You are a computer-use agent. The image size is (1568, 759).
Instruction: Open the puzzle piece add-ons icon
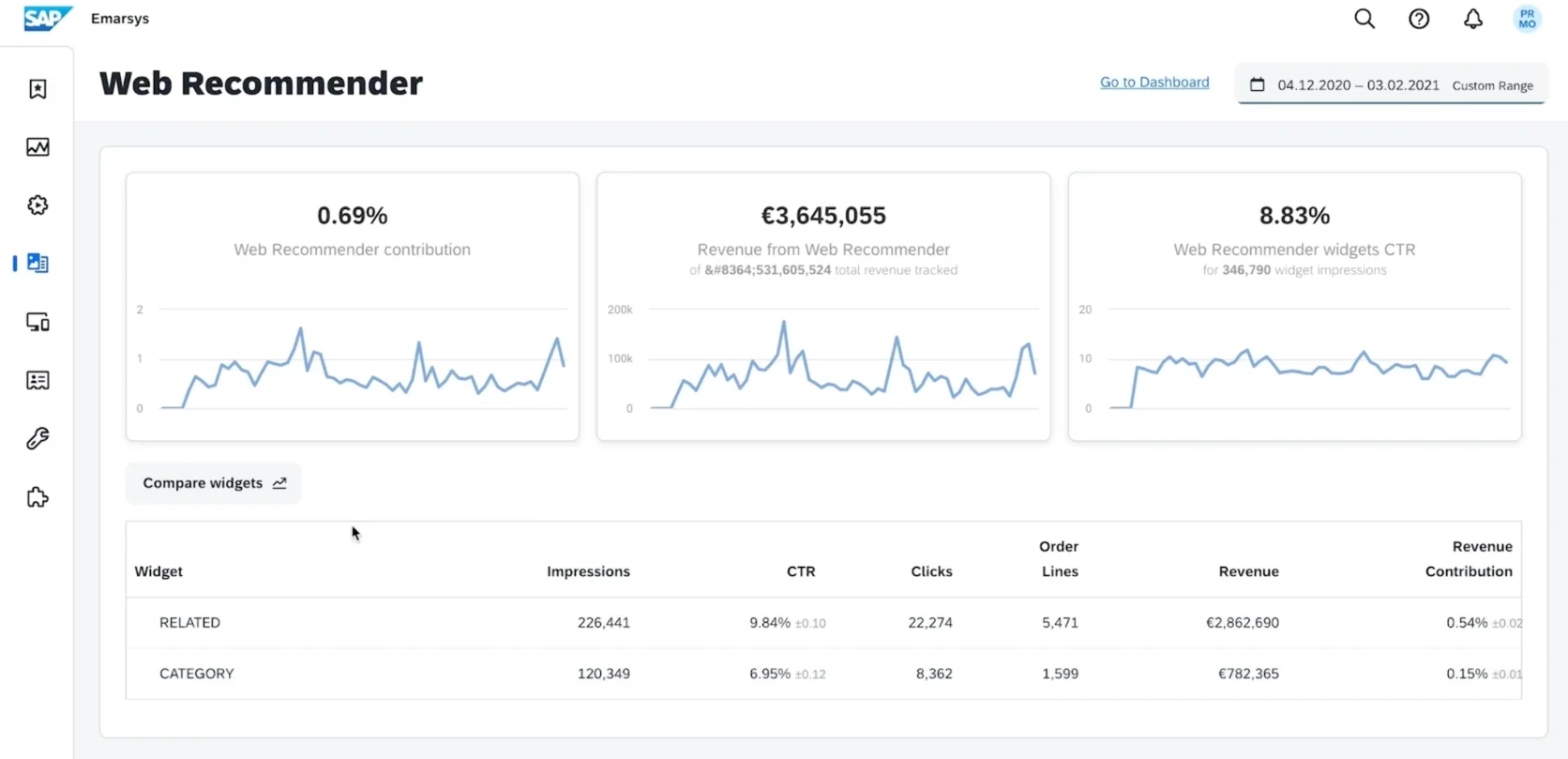point(38,497)
